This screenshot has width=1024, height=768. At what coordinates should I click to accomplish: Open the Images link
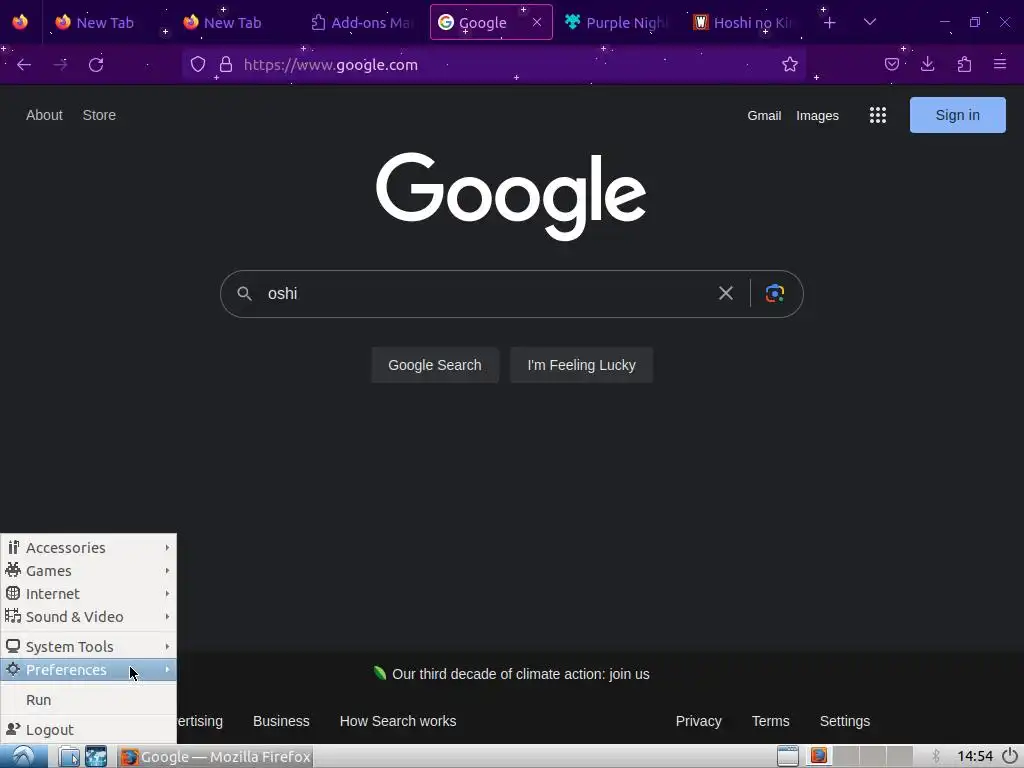[x=817, y=116]
